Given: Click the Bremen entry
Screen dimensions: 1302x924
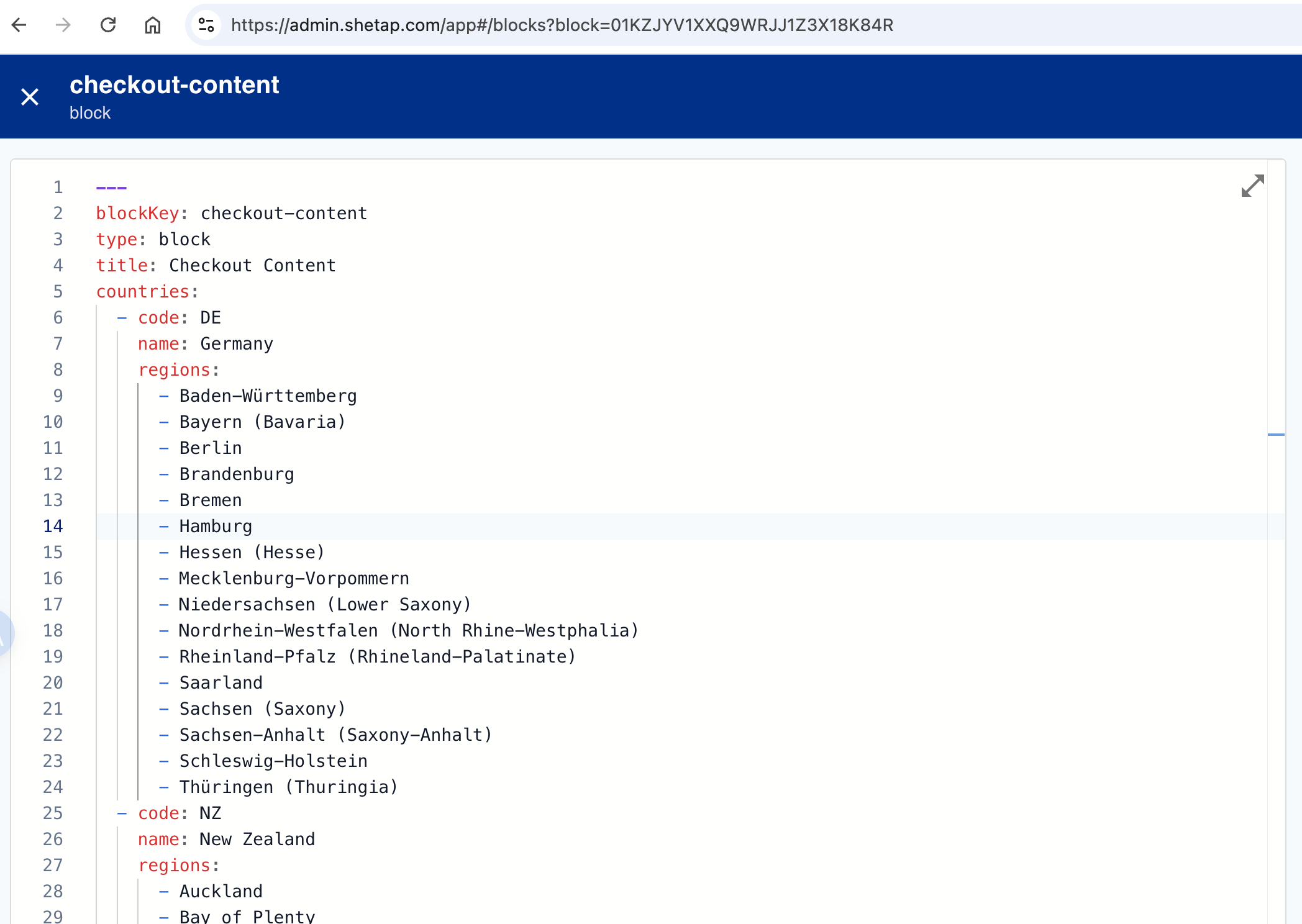Looking at the screenshot, I should click(x=211, y=500).
